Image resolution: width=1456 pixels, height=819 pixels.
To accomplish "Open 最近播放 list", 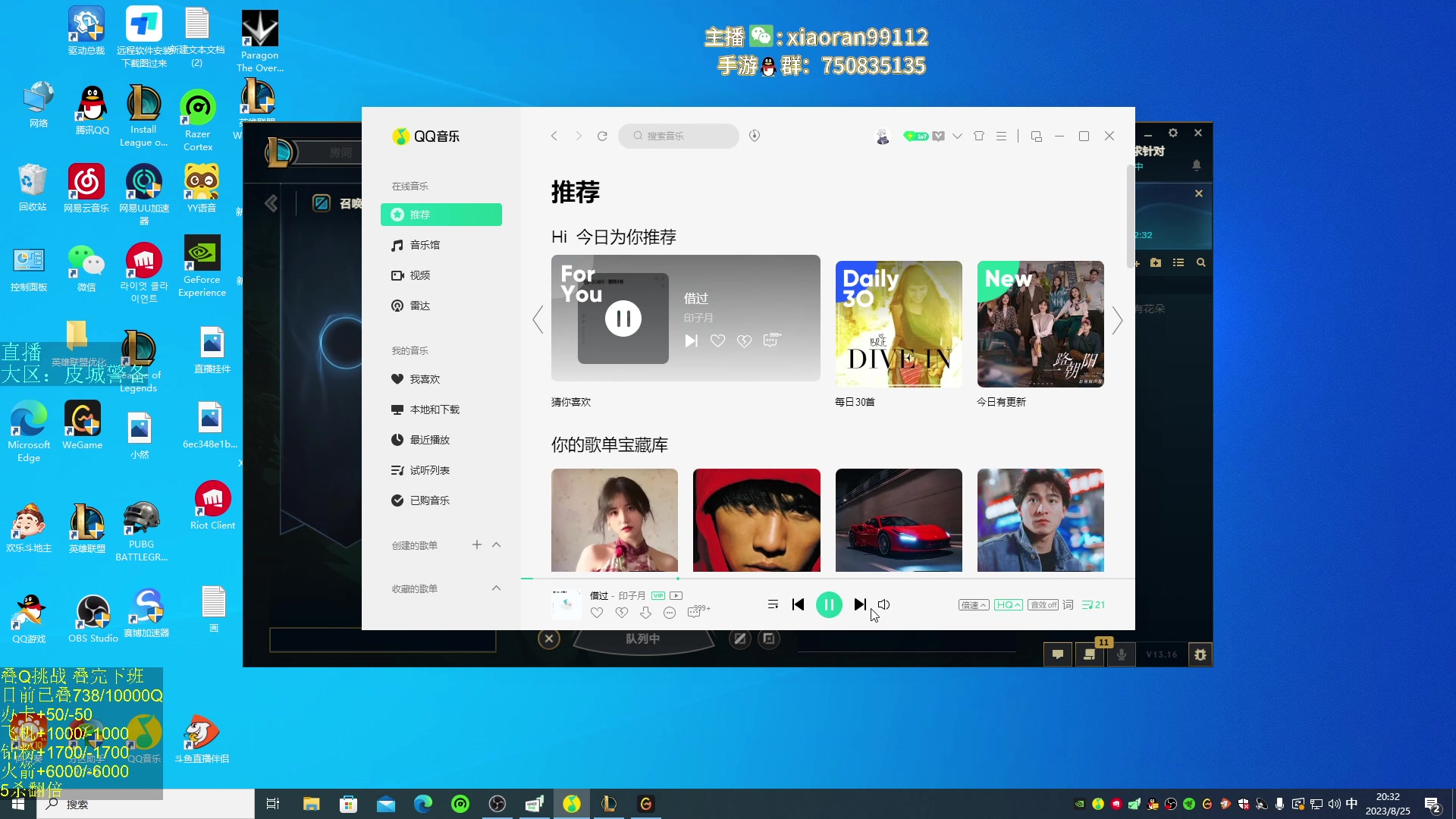I will point(441,440).
